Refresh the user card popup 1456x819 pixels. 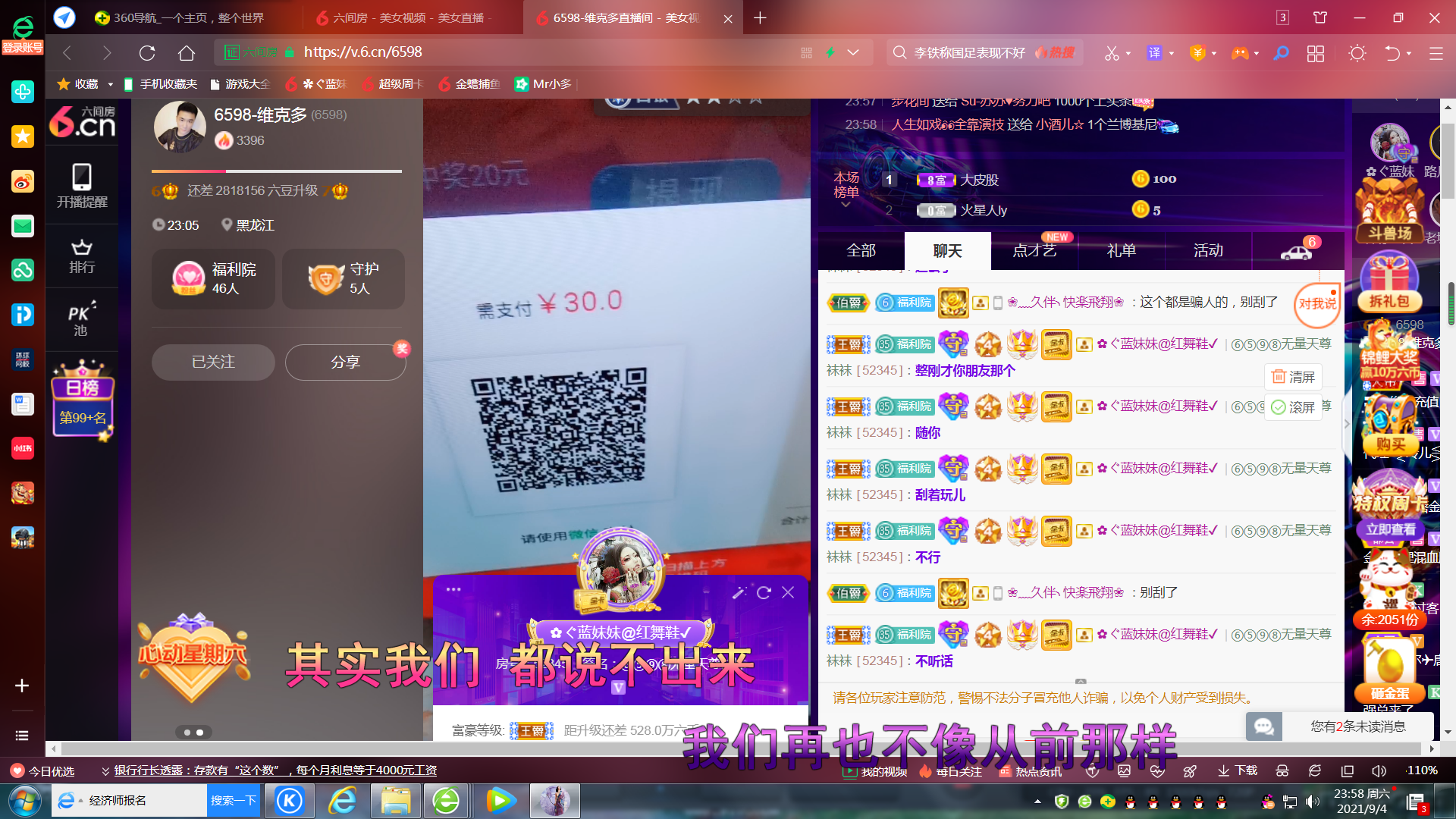click(x=764, y=592)
